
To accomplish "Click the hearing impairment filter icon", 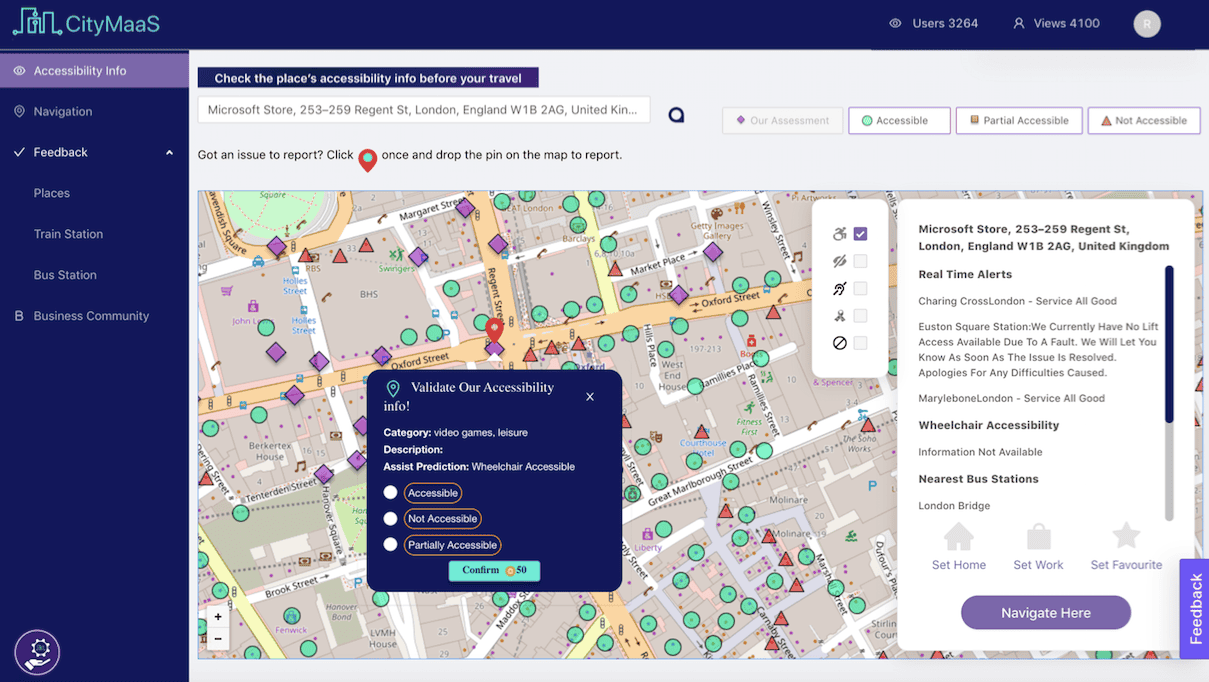I will [x=839, y=289].
